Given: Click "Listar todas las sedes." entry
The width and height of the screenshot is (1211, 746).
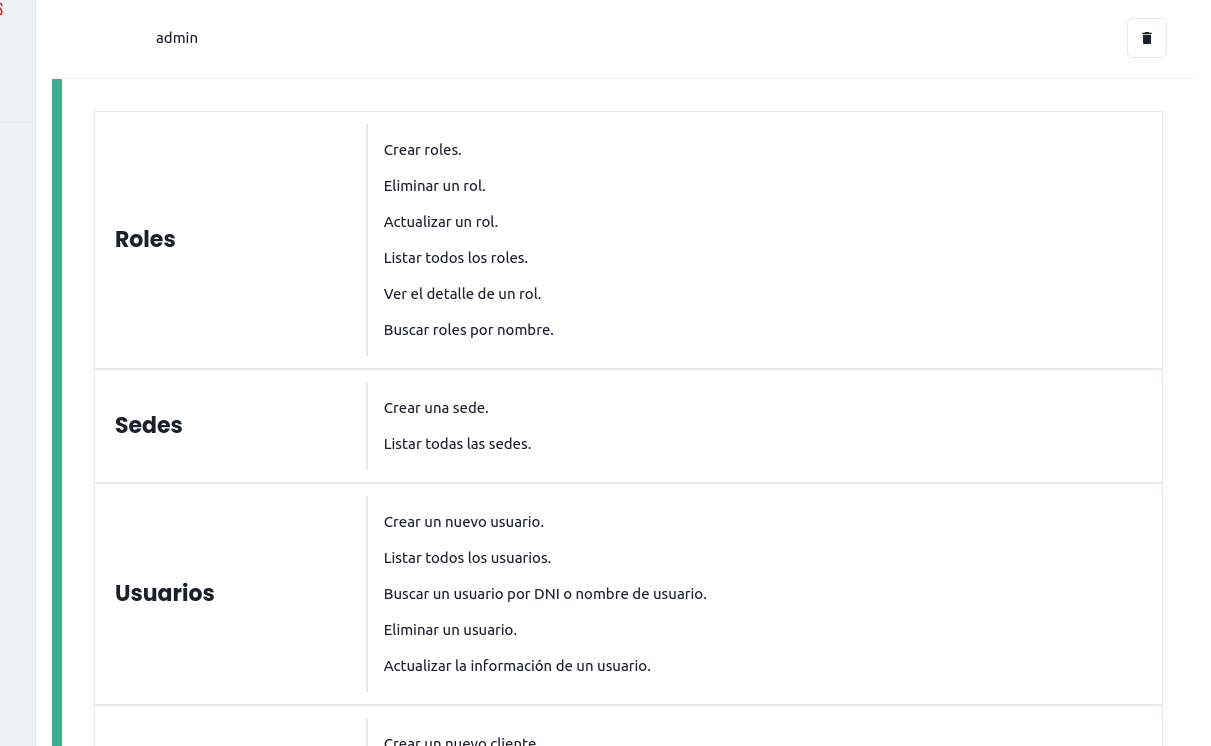Looking at the screenshot, I should [x=457, y=444].
